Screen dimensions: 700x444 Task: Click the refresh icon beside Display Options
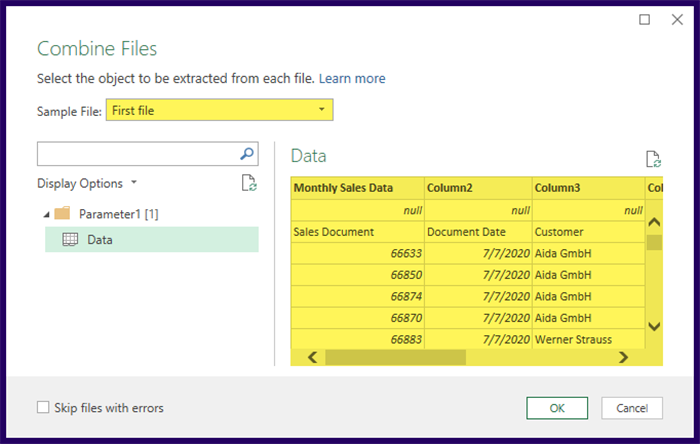(250, 183)
